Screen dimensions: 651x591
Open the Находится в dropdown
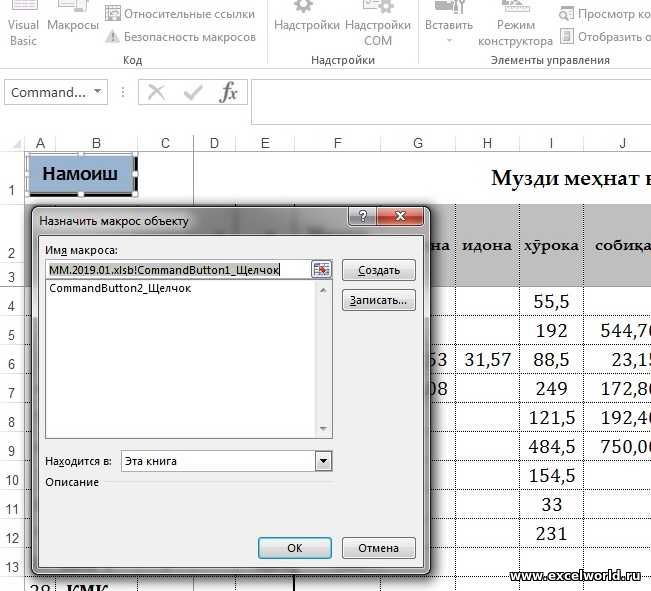[x=323, y=461]
